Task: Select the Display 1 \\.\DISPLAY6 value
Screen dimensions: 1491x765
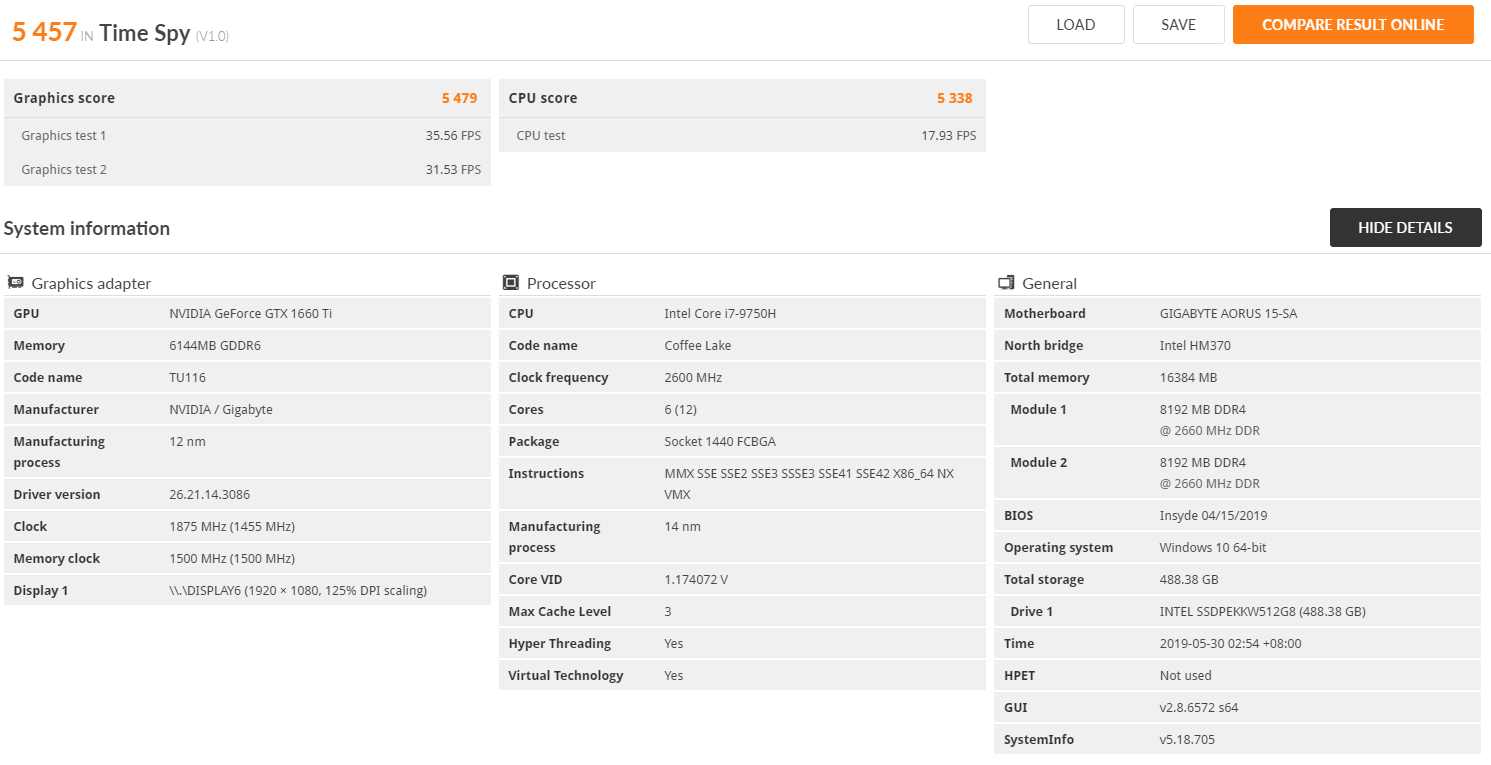Action: click(298, 590)
